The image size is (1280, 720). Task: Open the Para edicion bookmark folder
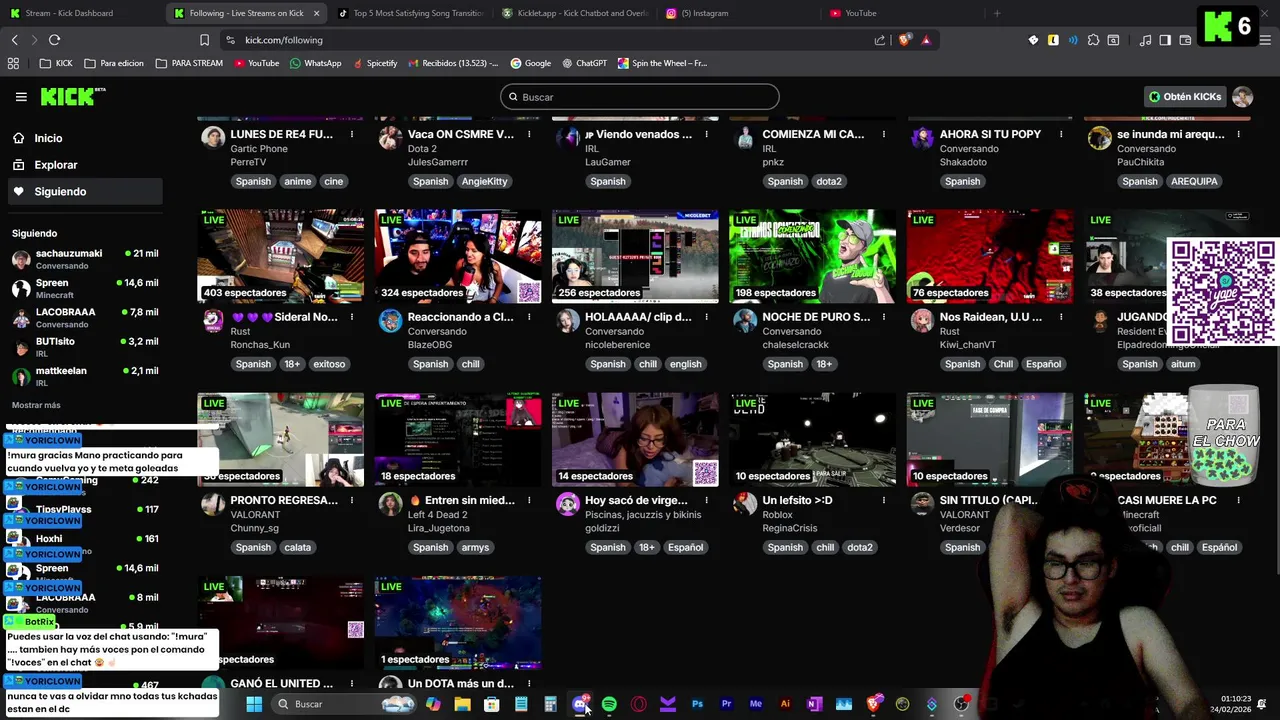(114, 63)
